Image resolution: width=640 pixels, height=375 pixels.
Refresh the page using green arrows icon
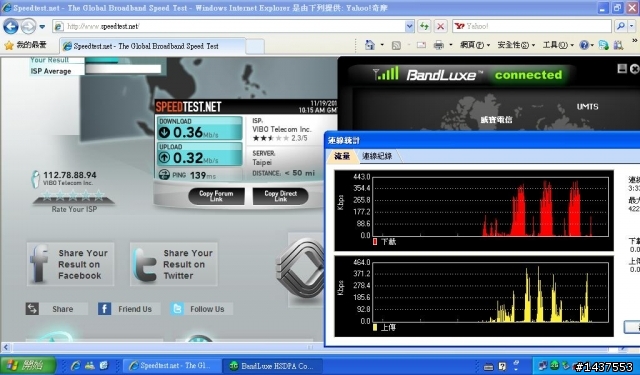coord(424,27)
